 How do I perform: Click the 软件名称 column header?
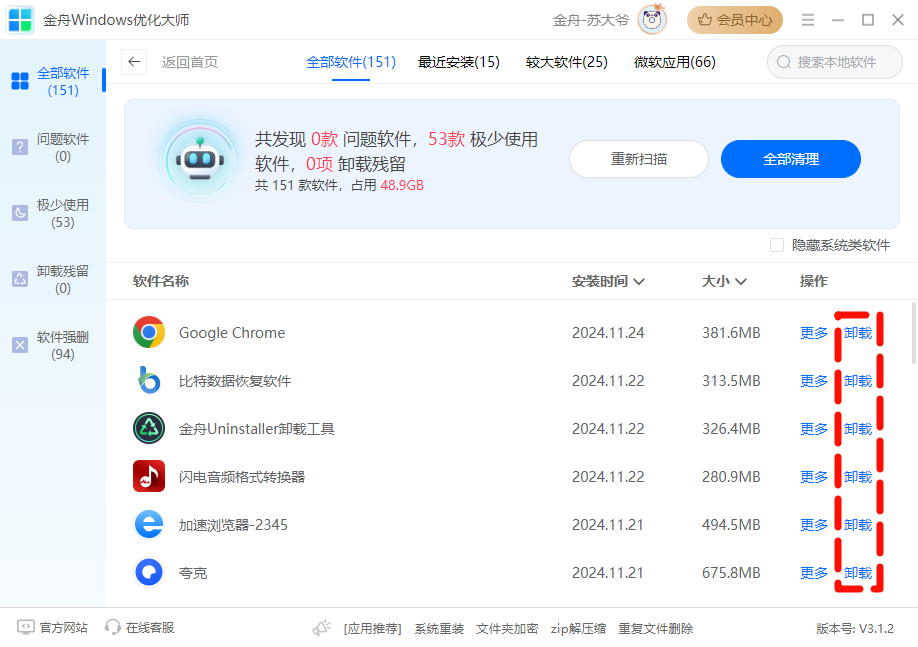(x=161, y=282)
